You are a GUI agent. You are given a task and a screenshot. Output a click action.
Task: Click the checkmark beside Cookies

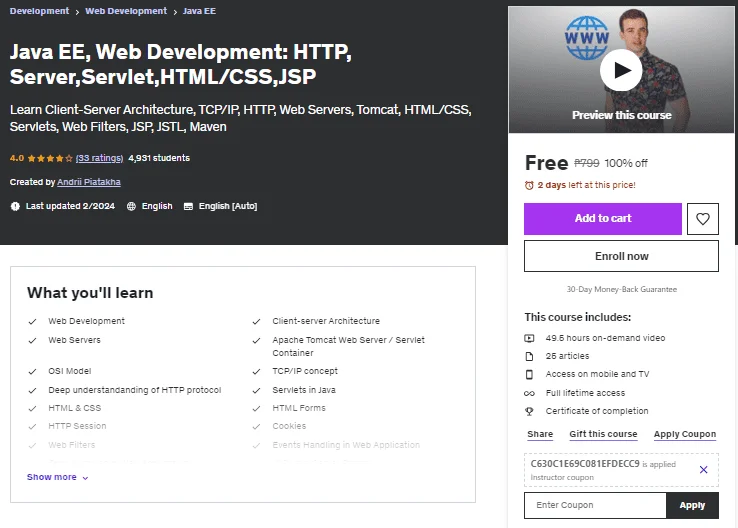[x=257, y=426]
